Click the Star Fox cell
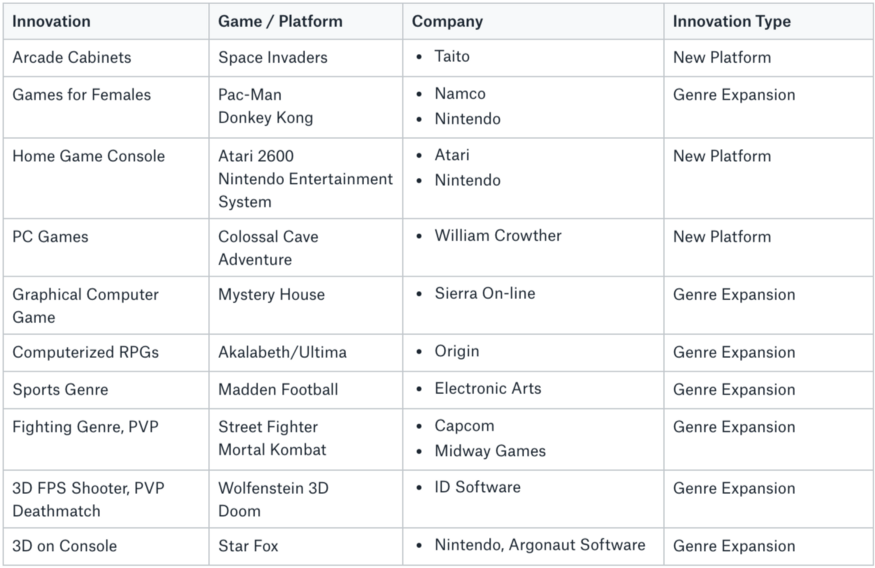The width and height of the screenshot is (875, 568). click(x=248, y=546)
